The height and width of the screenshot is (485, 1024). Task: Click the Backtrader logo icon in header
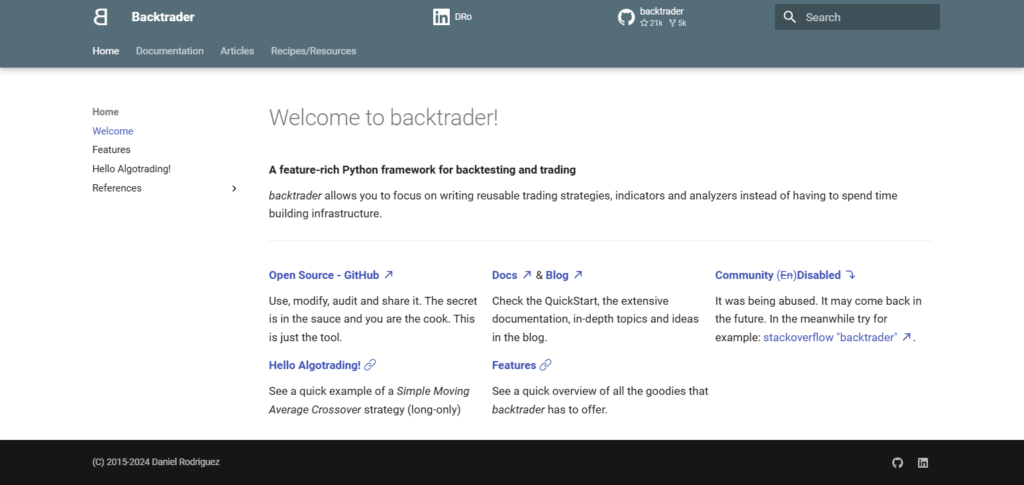pos(100,17)
